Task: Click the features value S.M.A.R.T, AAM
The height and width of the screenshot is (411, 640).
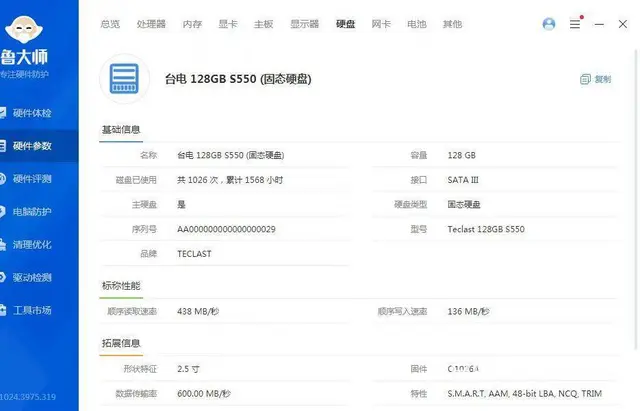Action: pos(478,394)
